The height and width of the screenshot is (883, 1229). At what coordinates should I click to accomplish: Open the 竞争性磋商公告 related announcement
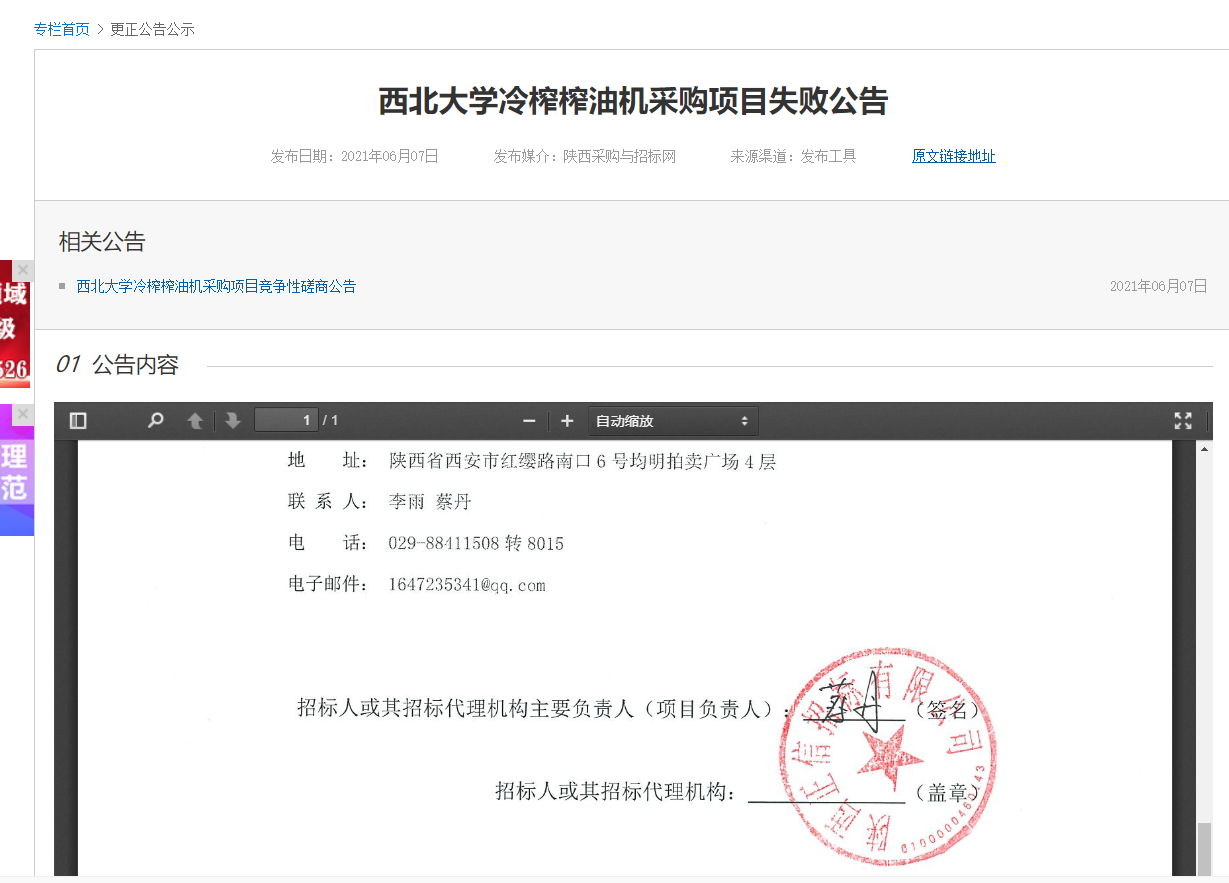(216, 286)
